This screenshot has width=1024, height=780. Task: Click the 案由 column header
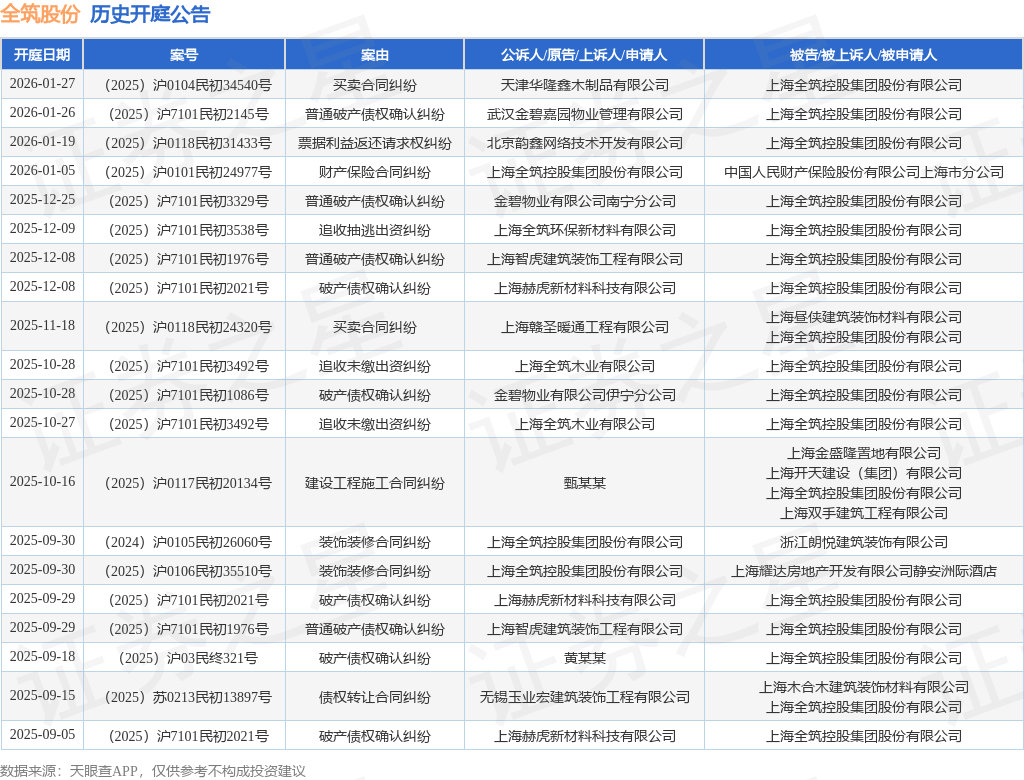374,55
